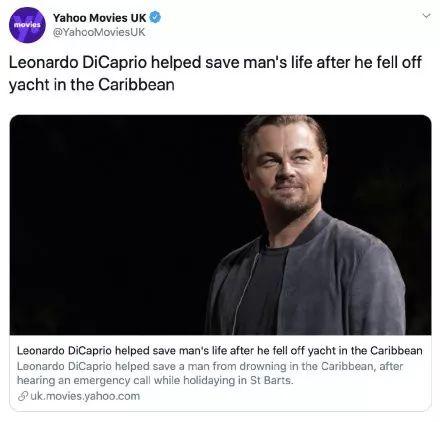Viewport: 440px width, 422px height.
Task: Click the chain link icon before uk.movies.yahoo.com
Action: pyautogui.click(x=22, y=396)
